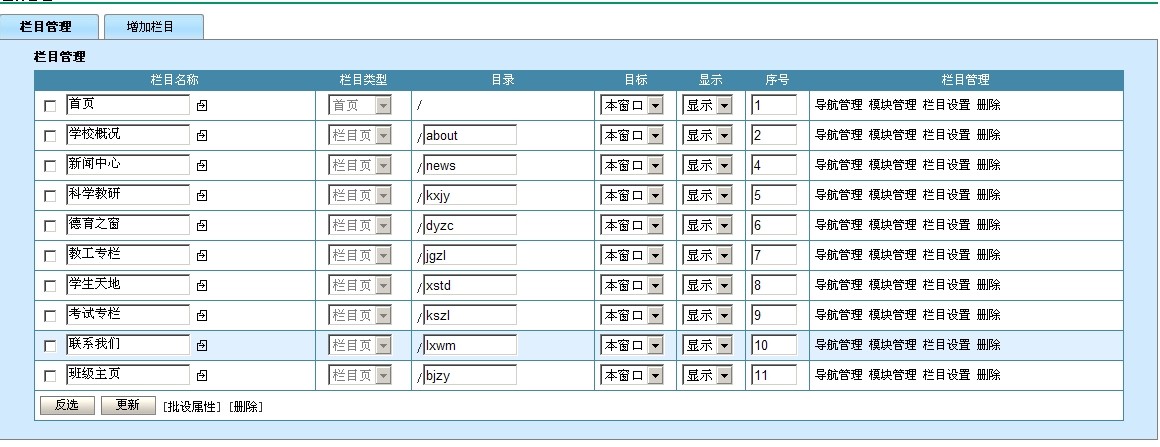Screen dimensions: 1160x447
Task: Tick the checkbox for 教工专栏 row
Action: pyautogui.click(x=50, y=256)
